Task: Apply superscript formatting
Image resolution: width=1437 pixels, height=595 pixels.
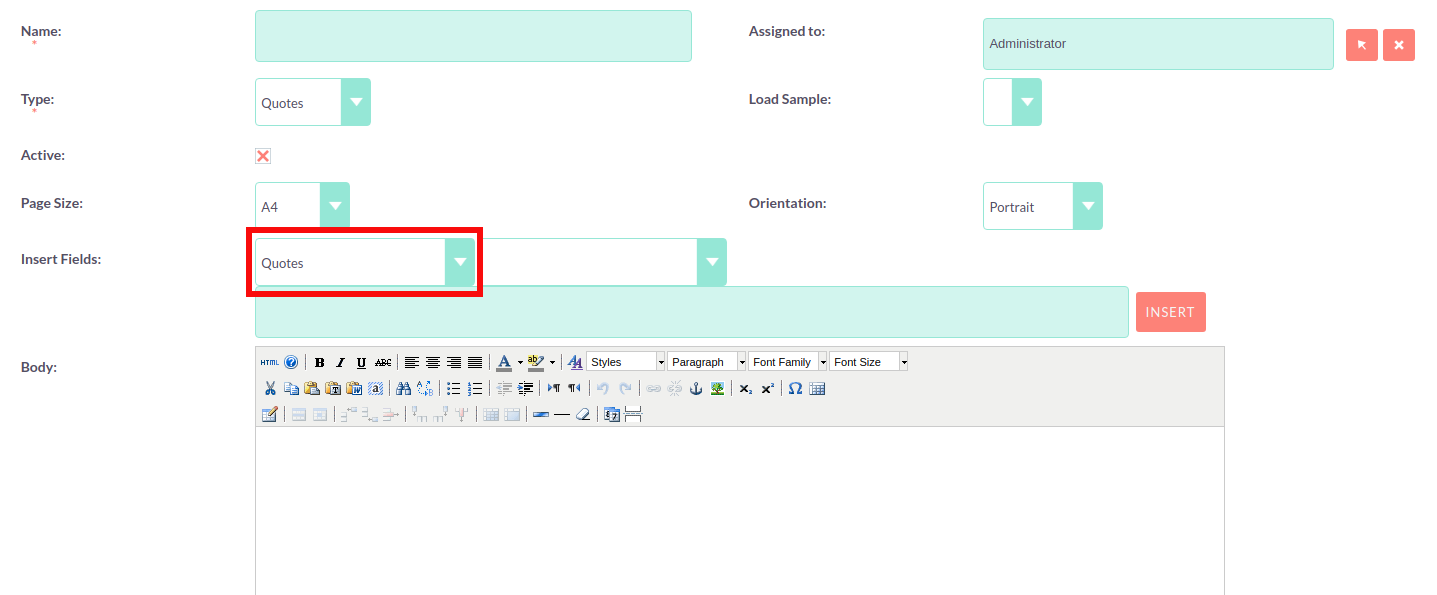Action: pyautogui.click(x=766, y=388)
